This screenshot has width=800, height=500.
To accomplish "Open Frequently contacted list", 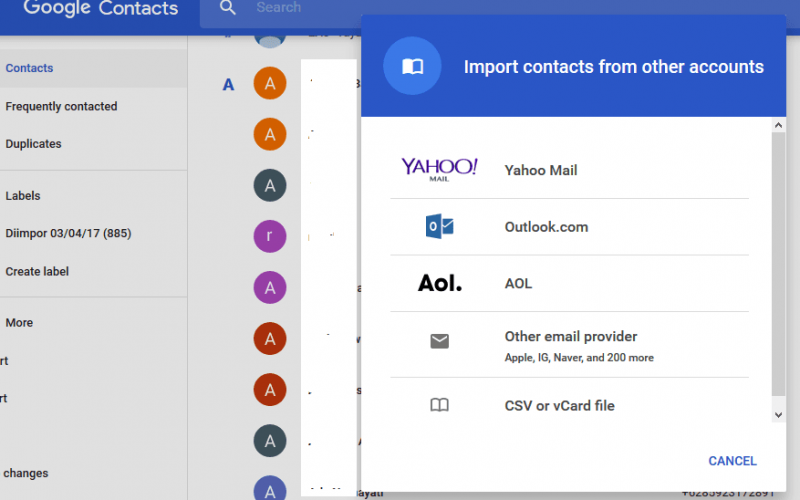I will [x=61, y=106].
